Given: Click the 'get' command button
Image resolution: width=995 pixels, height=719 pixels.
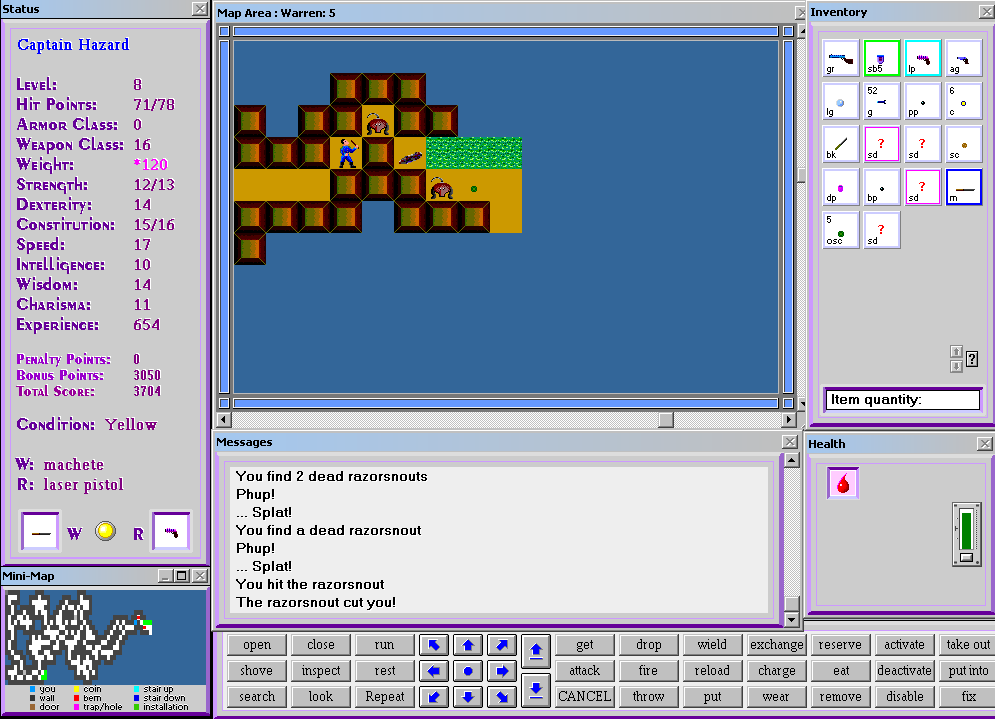Looking at the screenshot, I should 584,645.
